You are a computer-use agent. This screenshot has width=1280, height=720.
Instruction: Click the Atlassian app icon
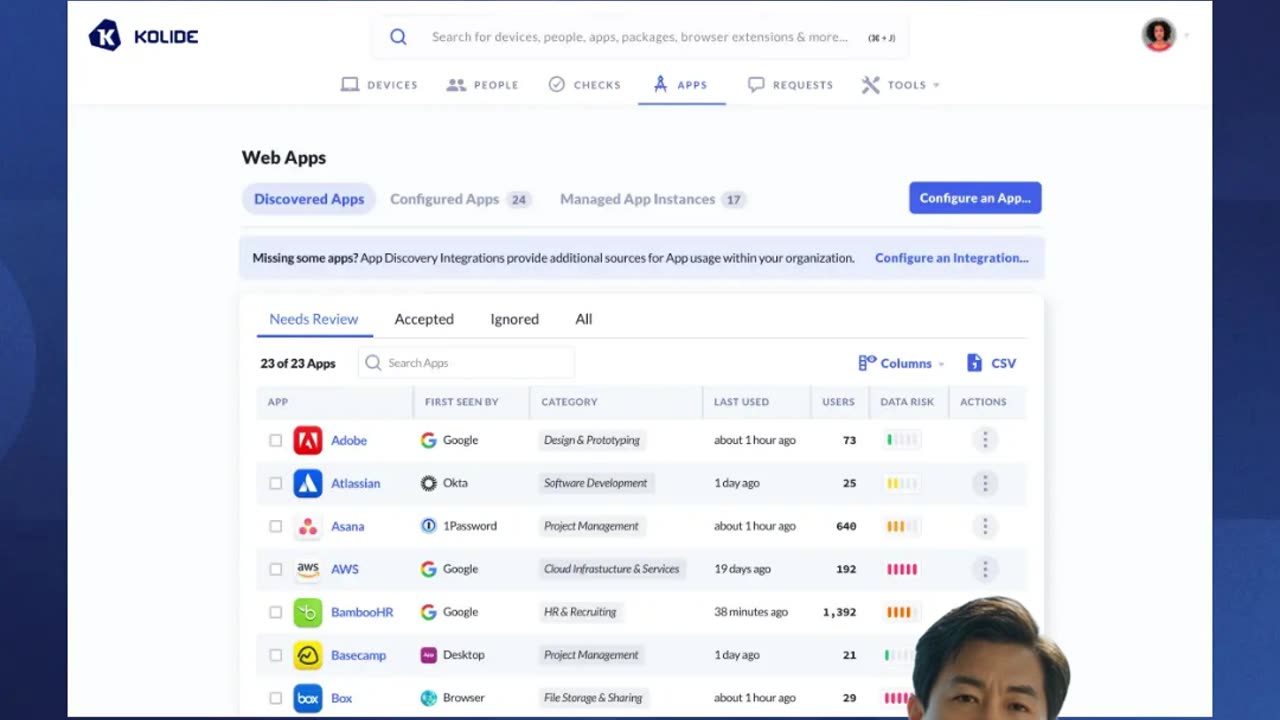point(308,483)
